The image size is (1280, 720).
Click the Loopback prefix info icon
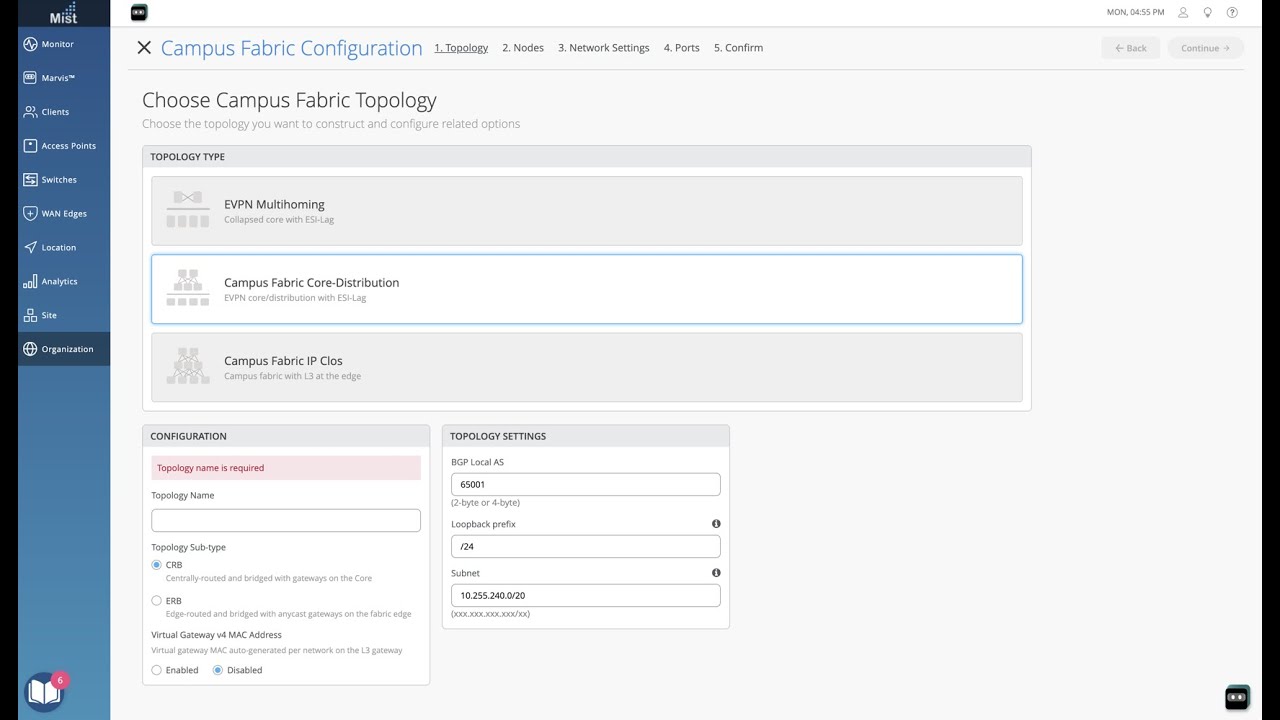716,524
